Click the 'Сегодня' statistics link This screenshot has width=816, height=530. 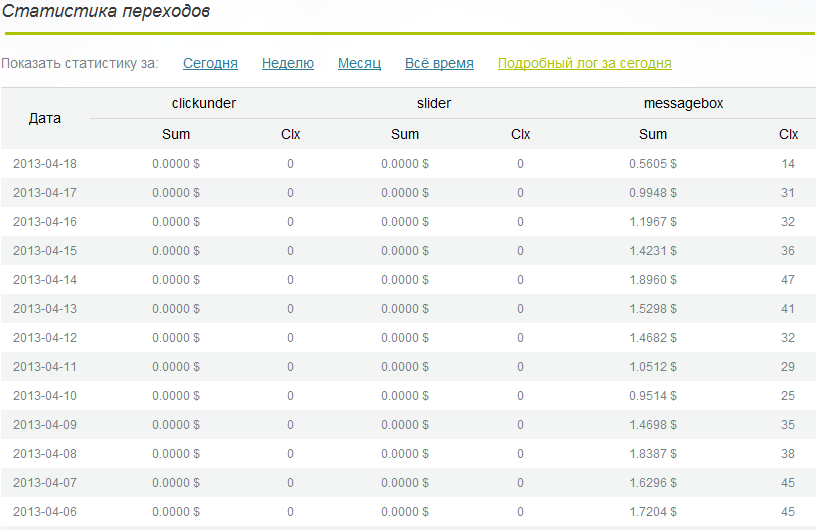coord(210,63)
